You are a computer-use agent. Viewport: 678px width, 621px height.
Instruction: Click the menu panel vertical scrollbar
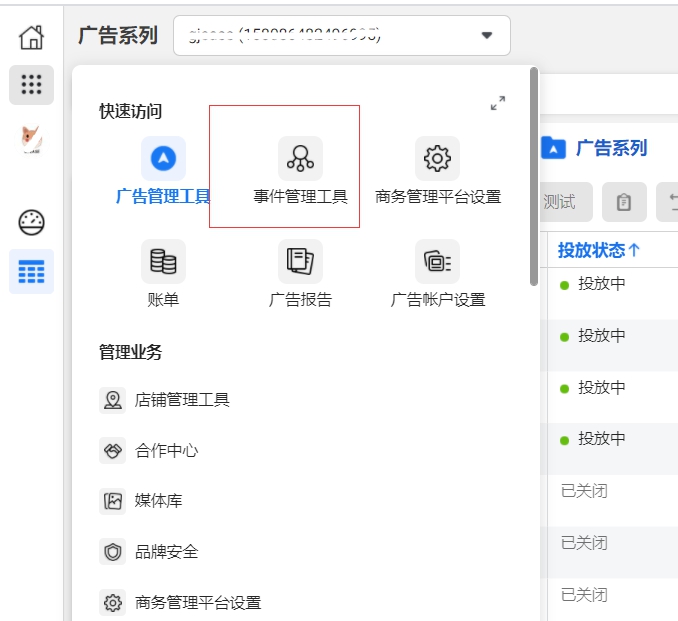click(534, 180)
